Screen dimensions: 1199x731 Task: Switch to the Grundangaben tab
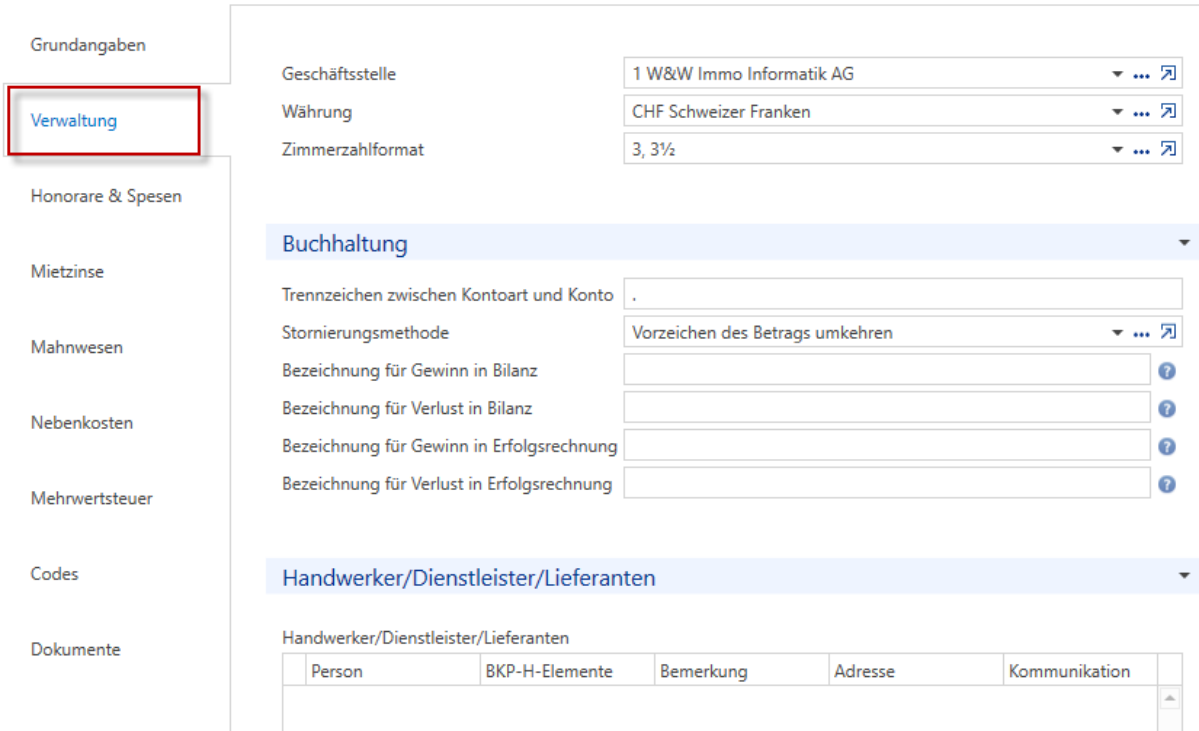pos(88,45)
